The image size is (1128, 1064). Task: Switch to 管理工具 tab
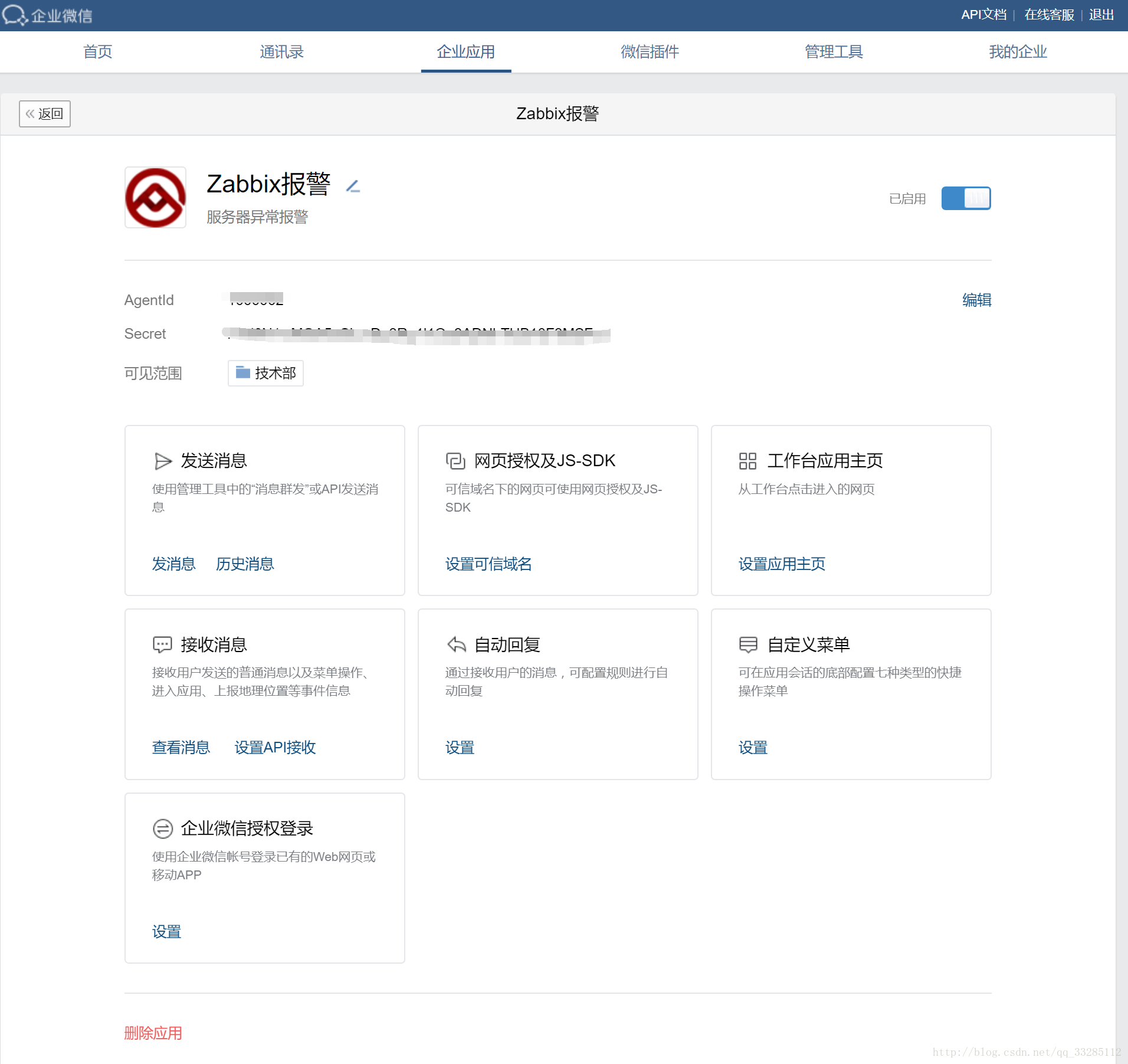point(834,52)
